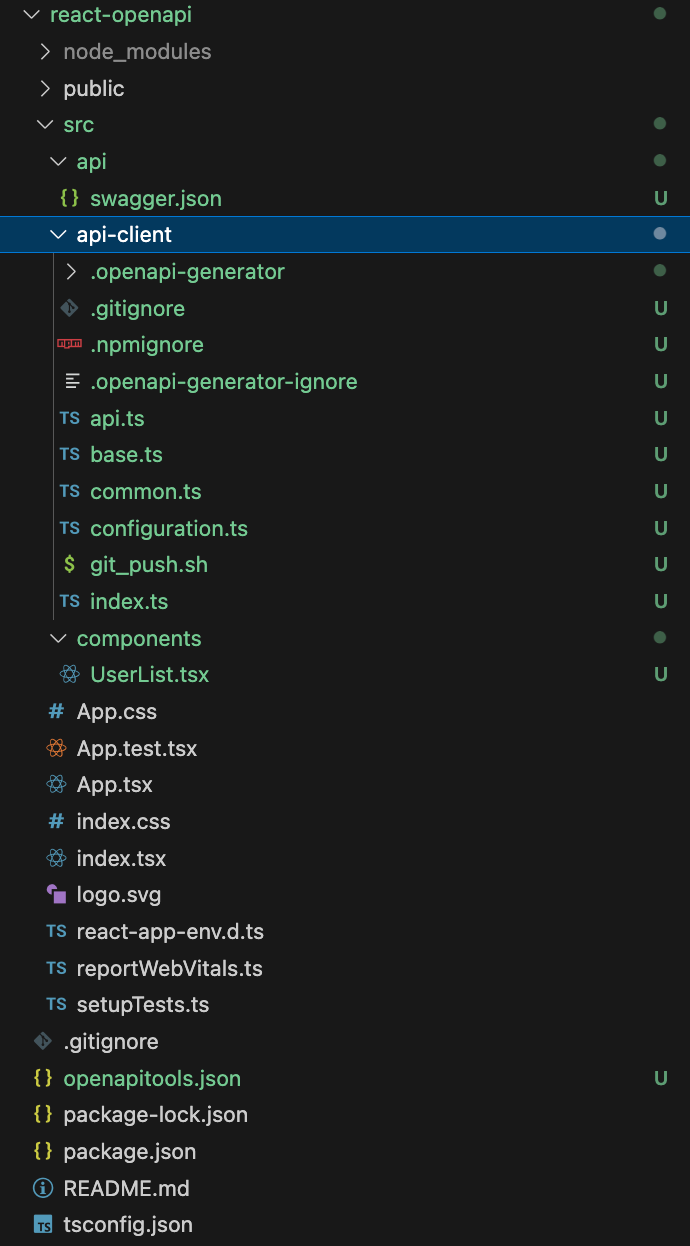This screenshot has height=1246, width=690.
Task: Collapse the src folder
Action: click(x=44, y=124)
